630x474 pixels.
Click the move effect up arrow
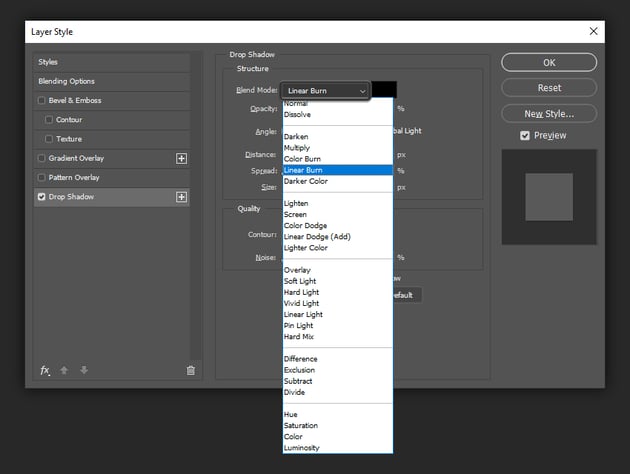pos(66,370)
